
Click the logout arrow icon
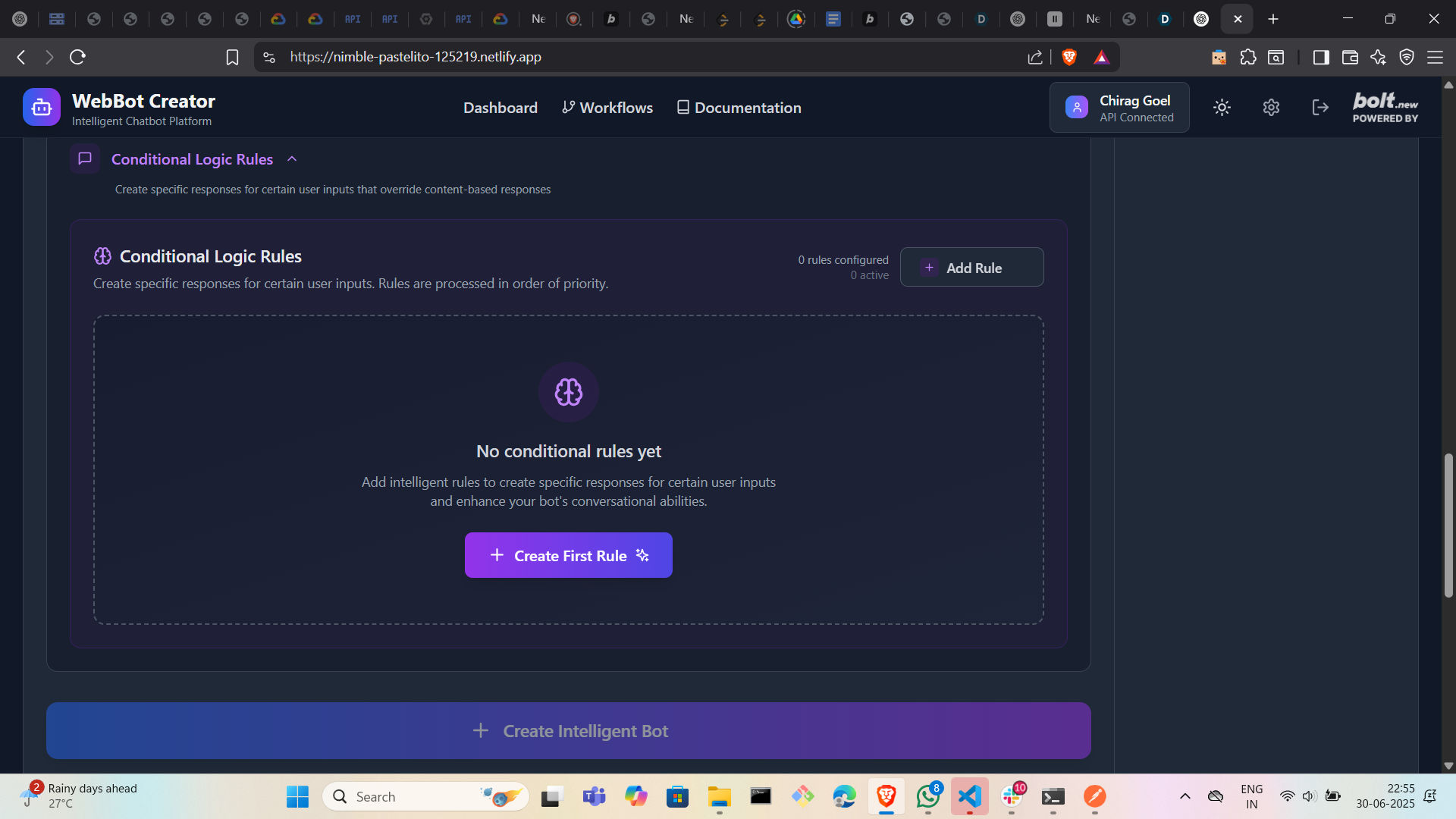[1320, 108]
